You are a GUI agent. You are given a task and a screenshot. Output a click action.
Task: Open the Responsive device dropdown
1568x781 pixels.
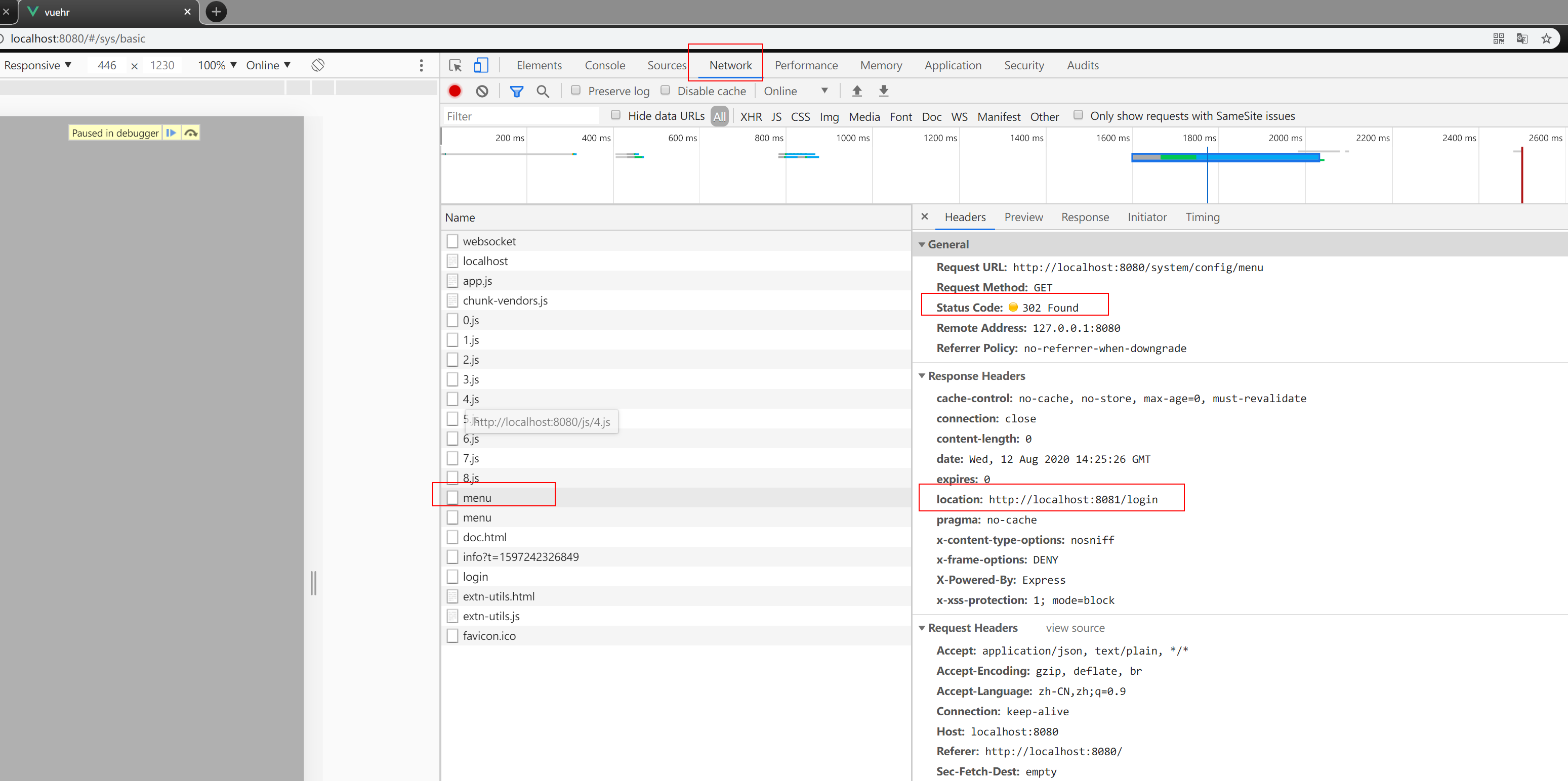38,65
